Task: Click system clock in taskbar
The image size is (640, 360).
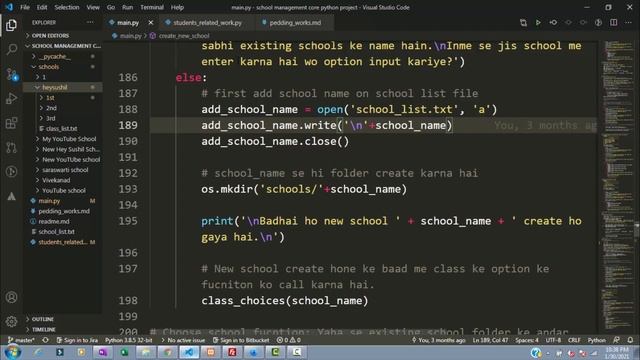Action: pos(618,353)
